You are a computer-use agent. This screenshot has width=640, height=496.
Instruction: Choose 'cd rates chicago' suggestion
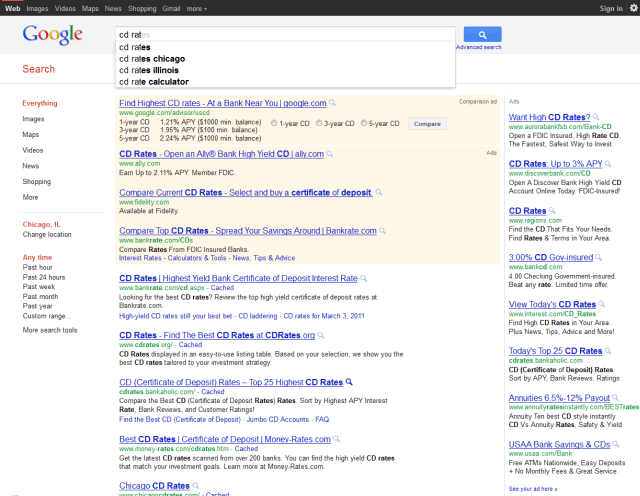285,59
